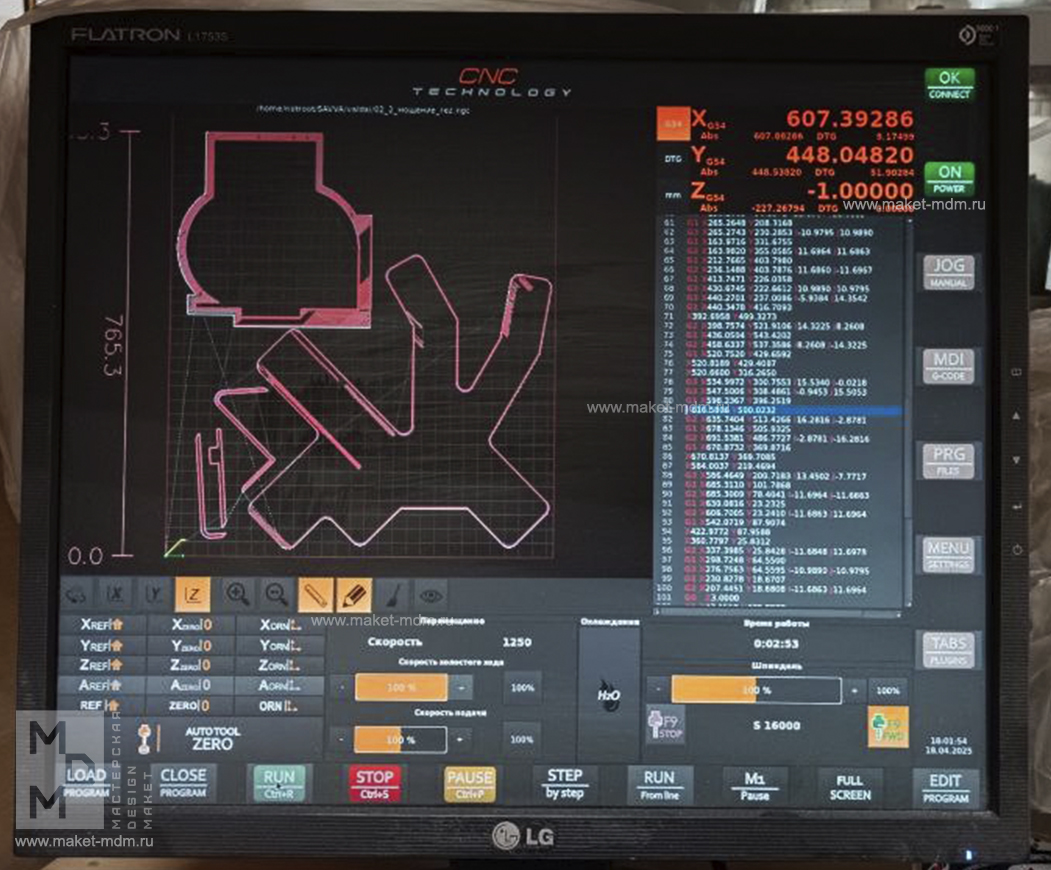The image size is (1051, 870).
Task: Open the PRG FILES tab
Action: [x=948, y=461]
